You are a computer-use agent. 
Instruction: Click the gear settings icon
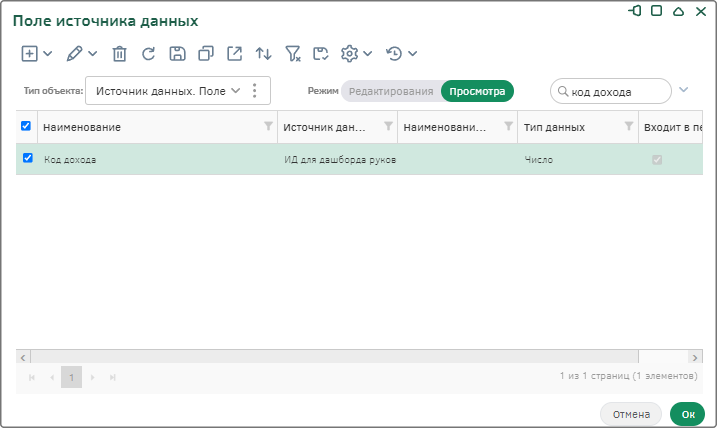349,54
